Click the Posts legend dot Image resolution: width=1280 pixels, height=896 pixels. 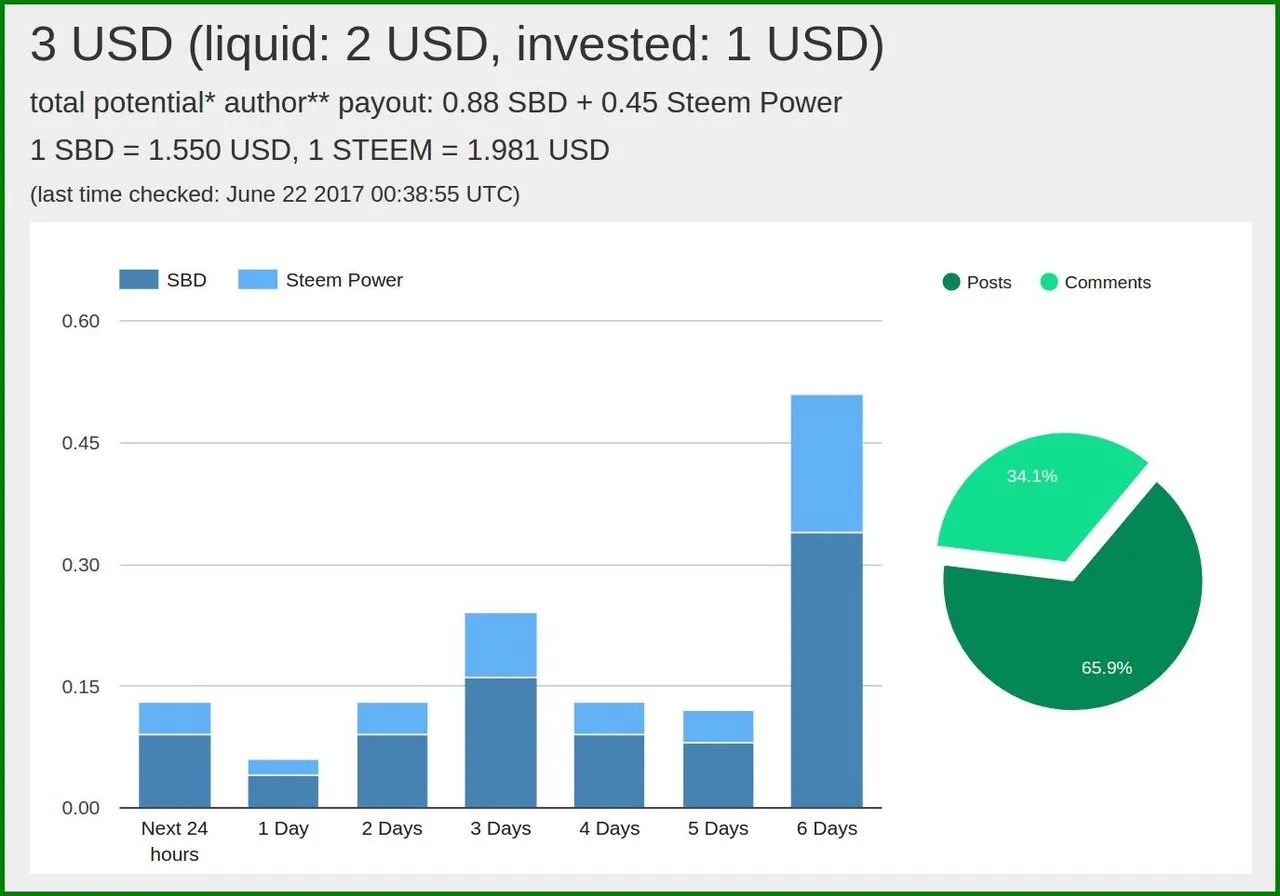coord(951,282)
